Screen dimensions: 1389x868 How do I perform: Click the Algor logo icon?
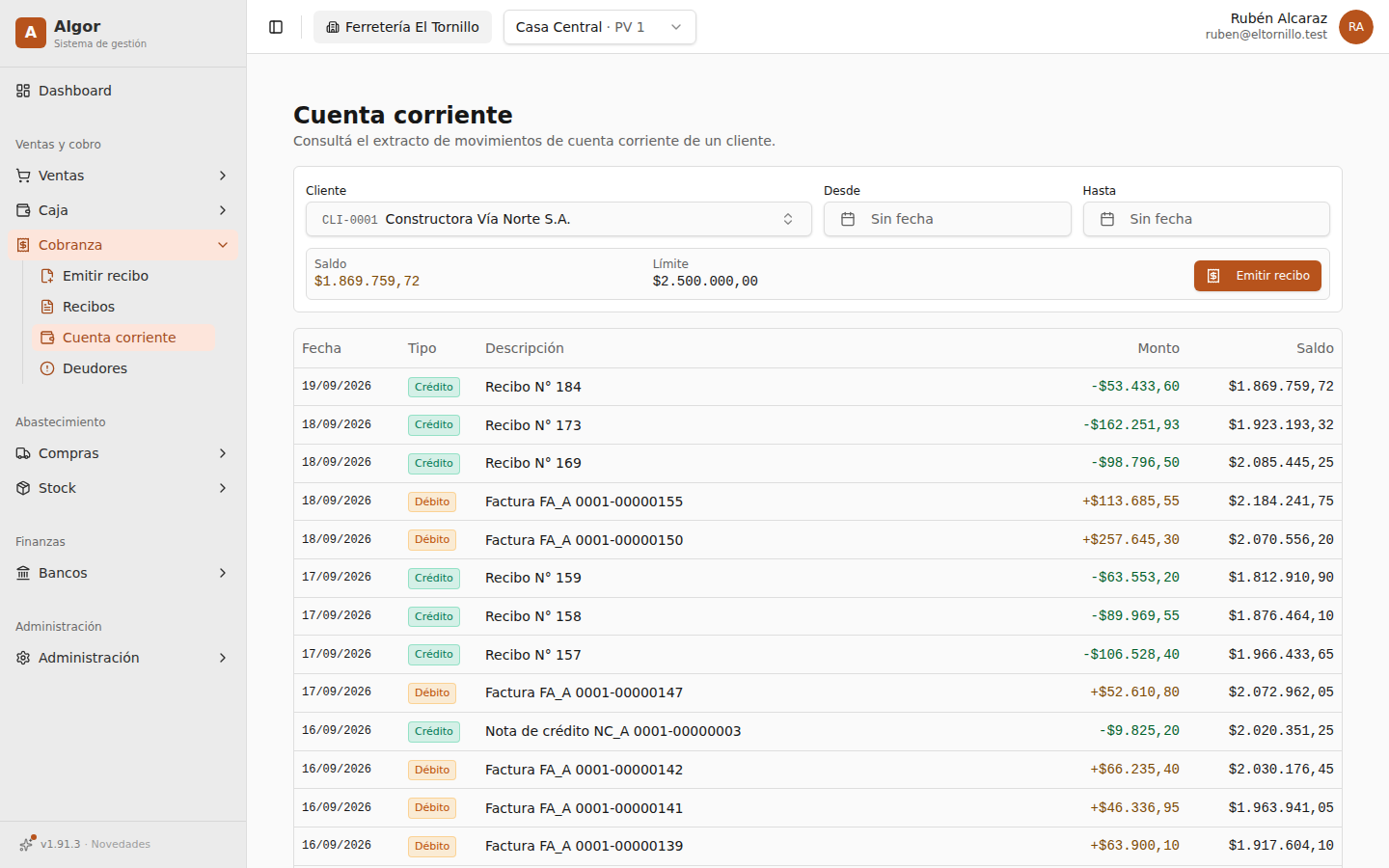[x=31, y=33]
